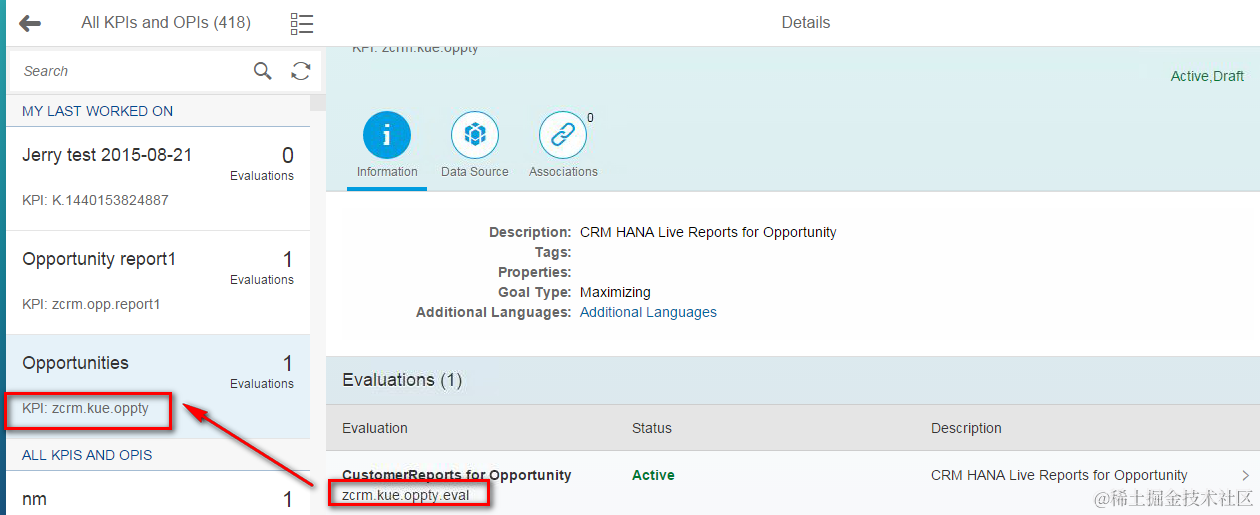
Task: Open the Associations link icon tab
Action: tap(563, 135)
